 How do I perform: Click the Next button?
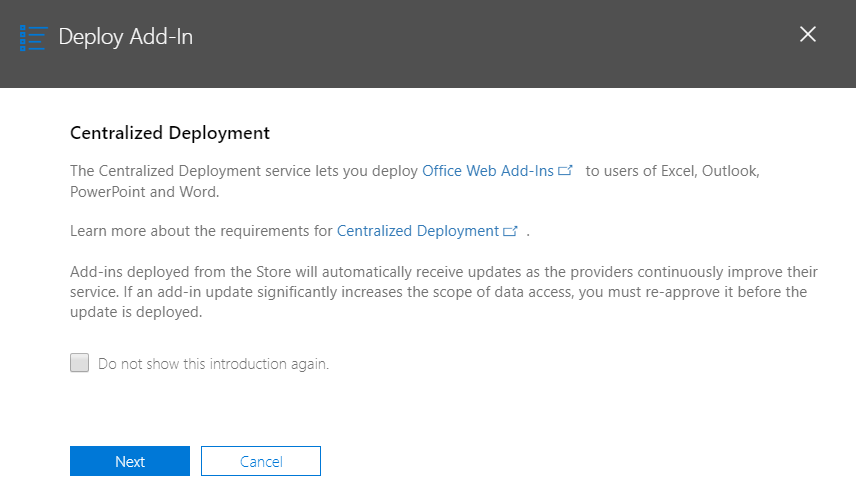pos(130,461)
